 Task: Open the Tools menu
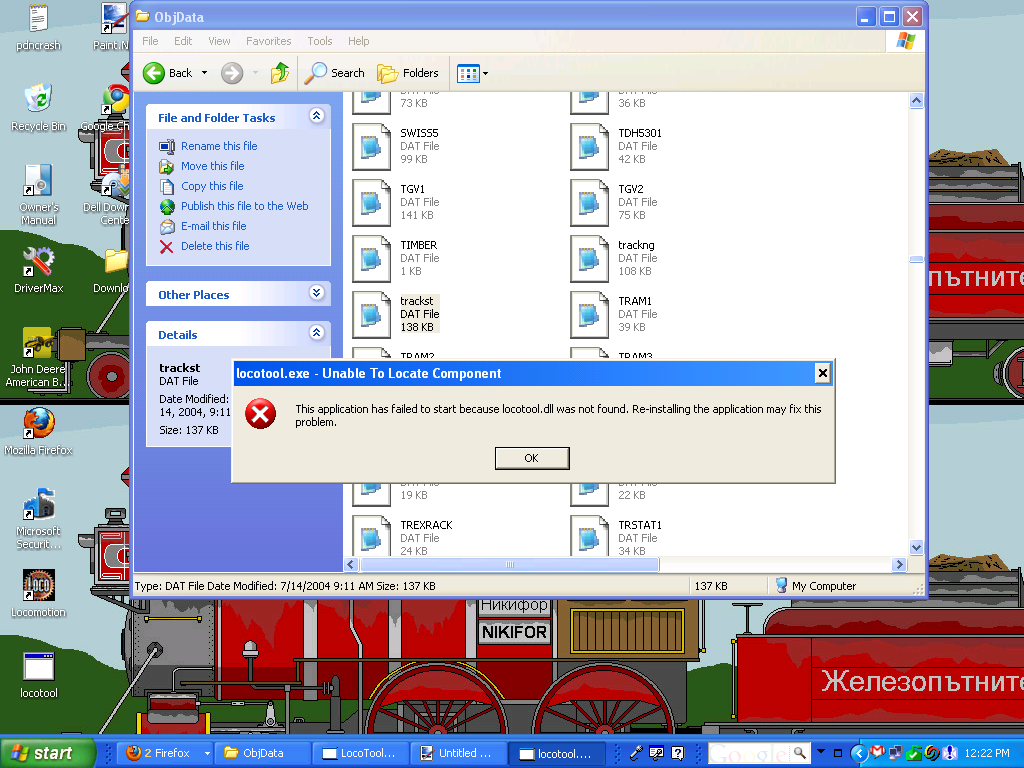320,40
